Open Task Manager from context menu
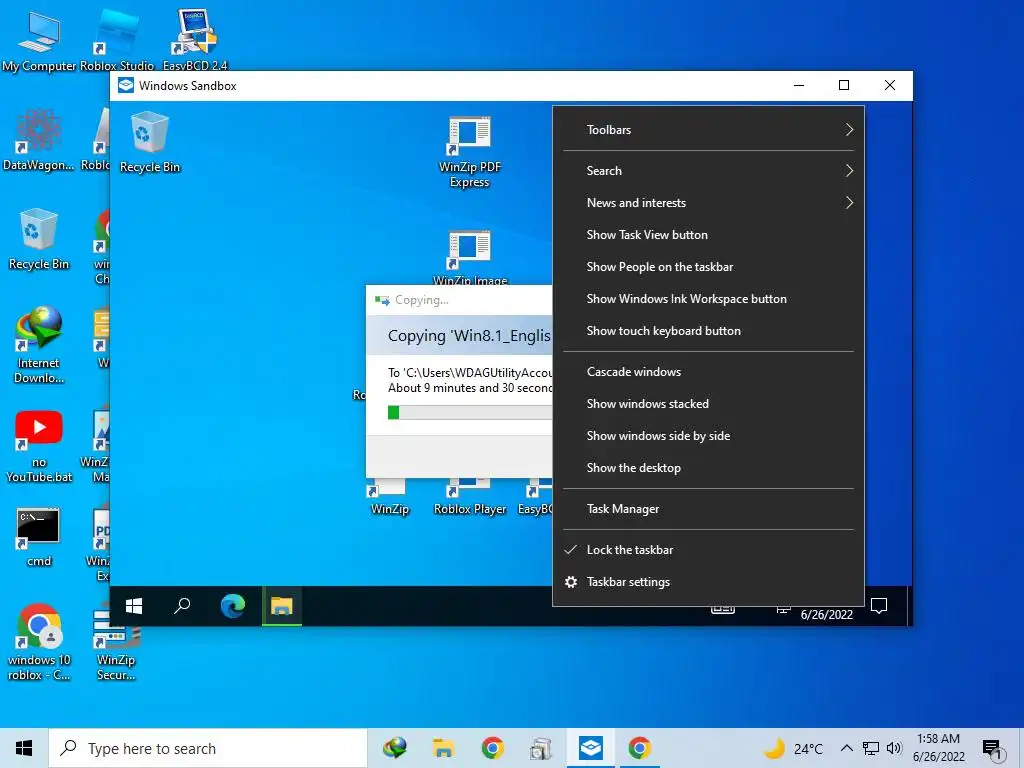This screenshot has height=768, width=1024. [x=709, y=509]
